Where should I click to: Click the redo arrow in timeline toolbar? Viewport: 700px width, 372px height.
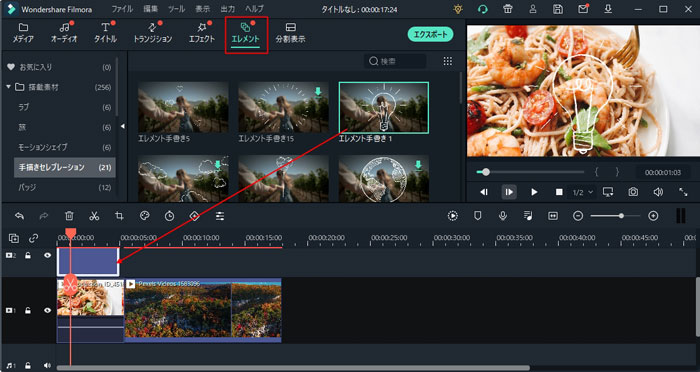point(44,216)
